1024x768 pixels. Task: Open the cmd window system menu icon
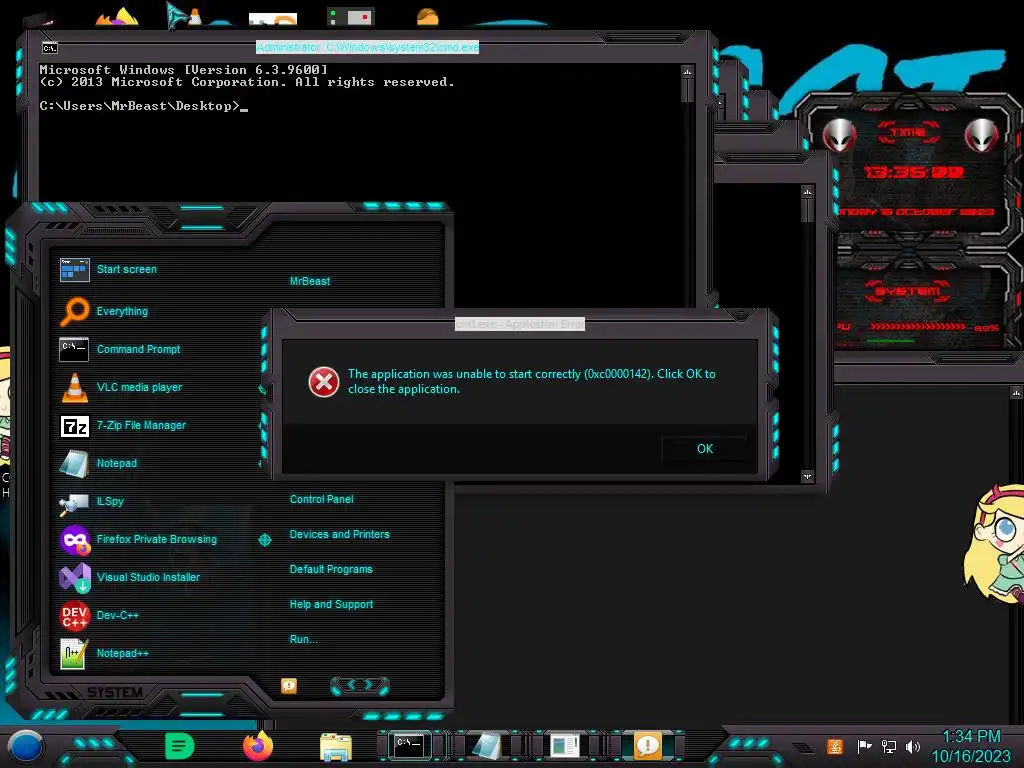50,48
